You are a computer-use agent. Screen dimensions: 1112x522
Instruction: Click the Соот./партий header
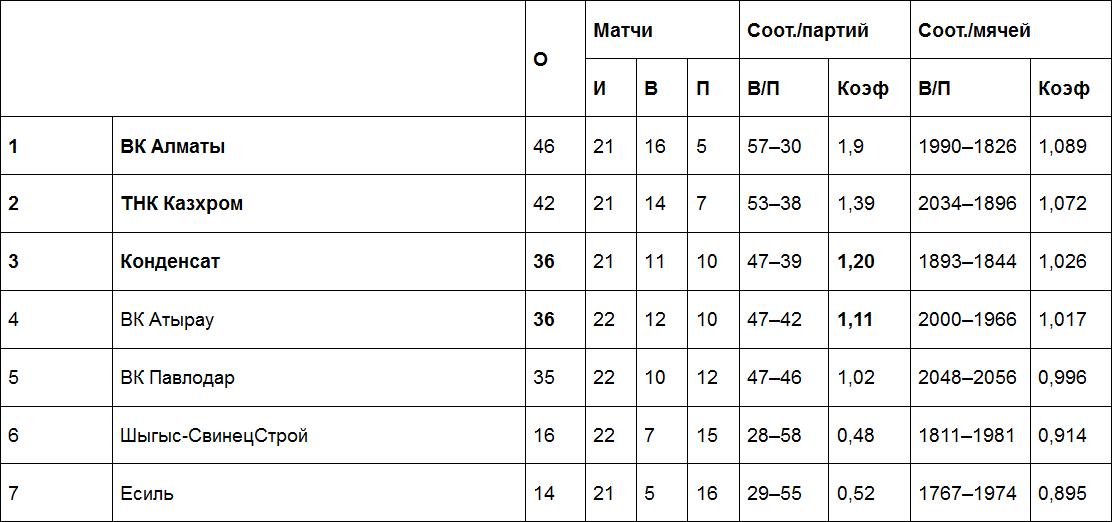coord(808,30)
